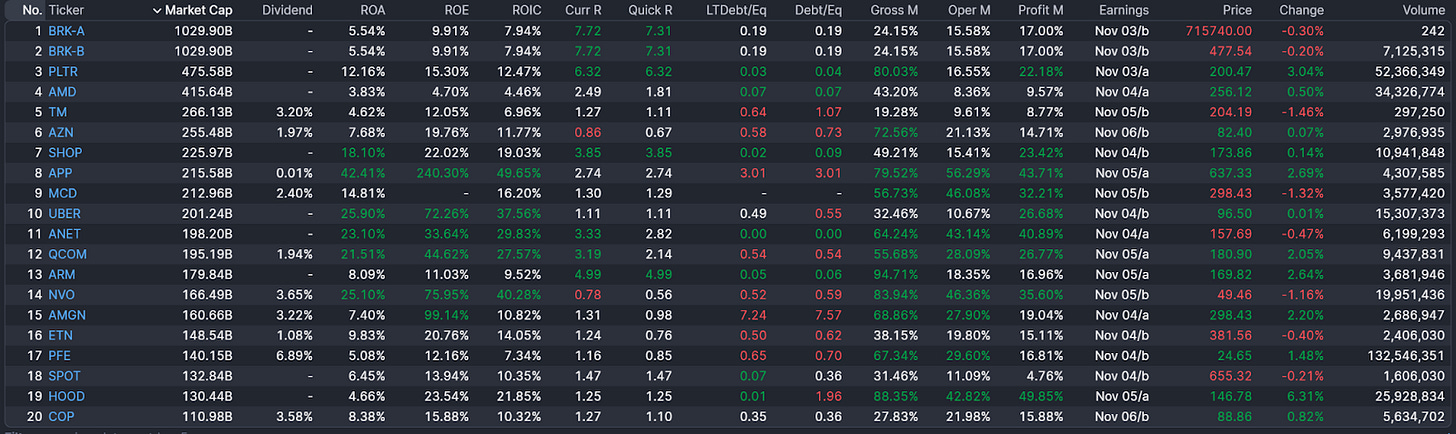Image resolution: width=1456 pixels, height=434 pixels.
Task: Select SPOT price 655.32
Action: pyautogui.click(x=1232, y=376)
